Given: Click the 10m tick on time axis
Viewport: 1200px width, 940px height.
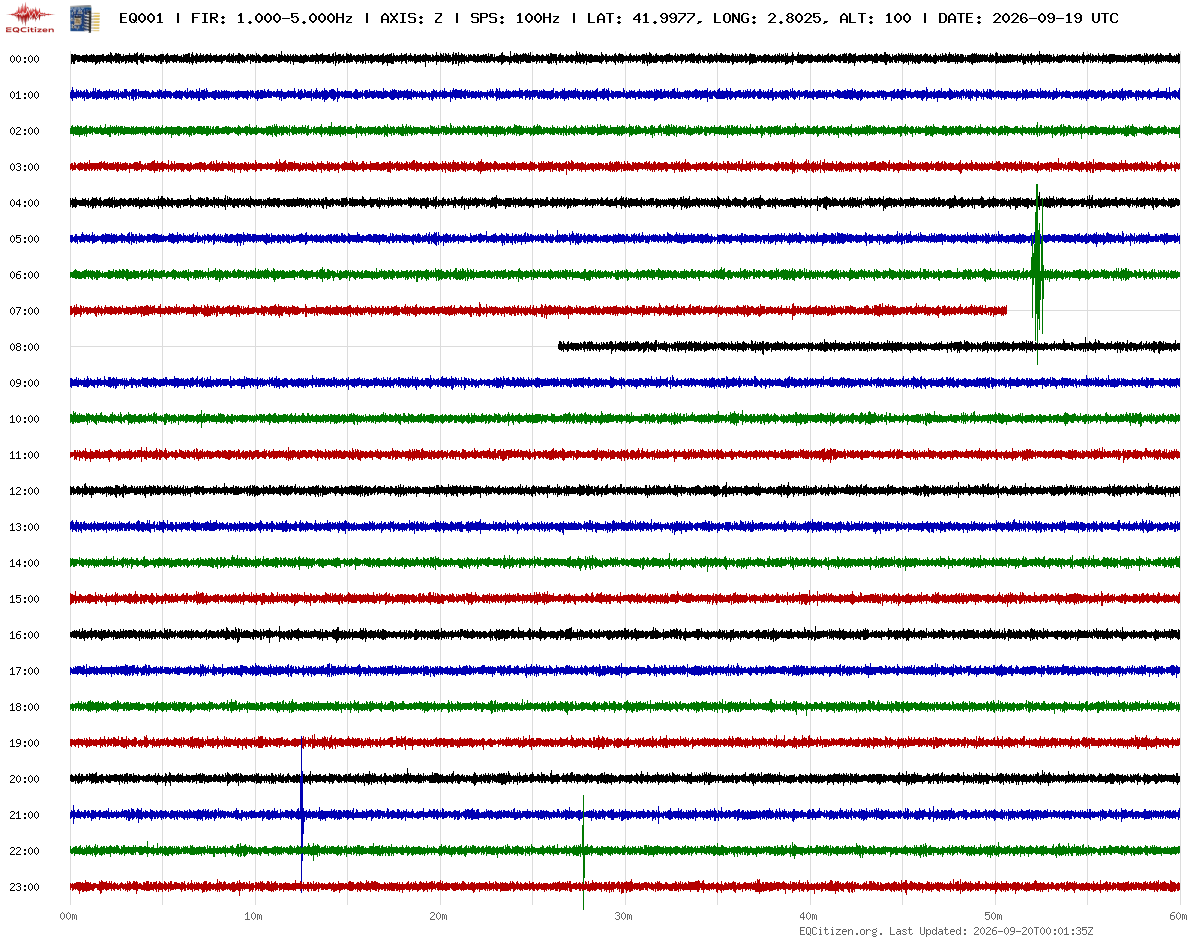Looking at the screenshot, I should coord(253,916).
